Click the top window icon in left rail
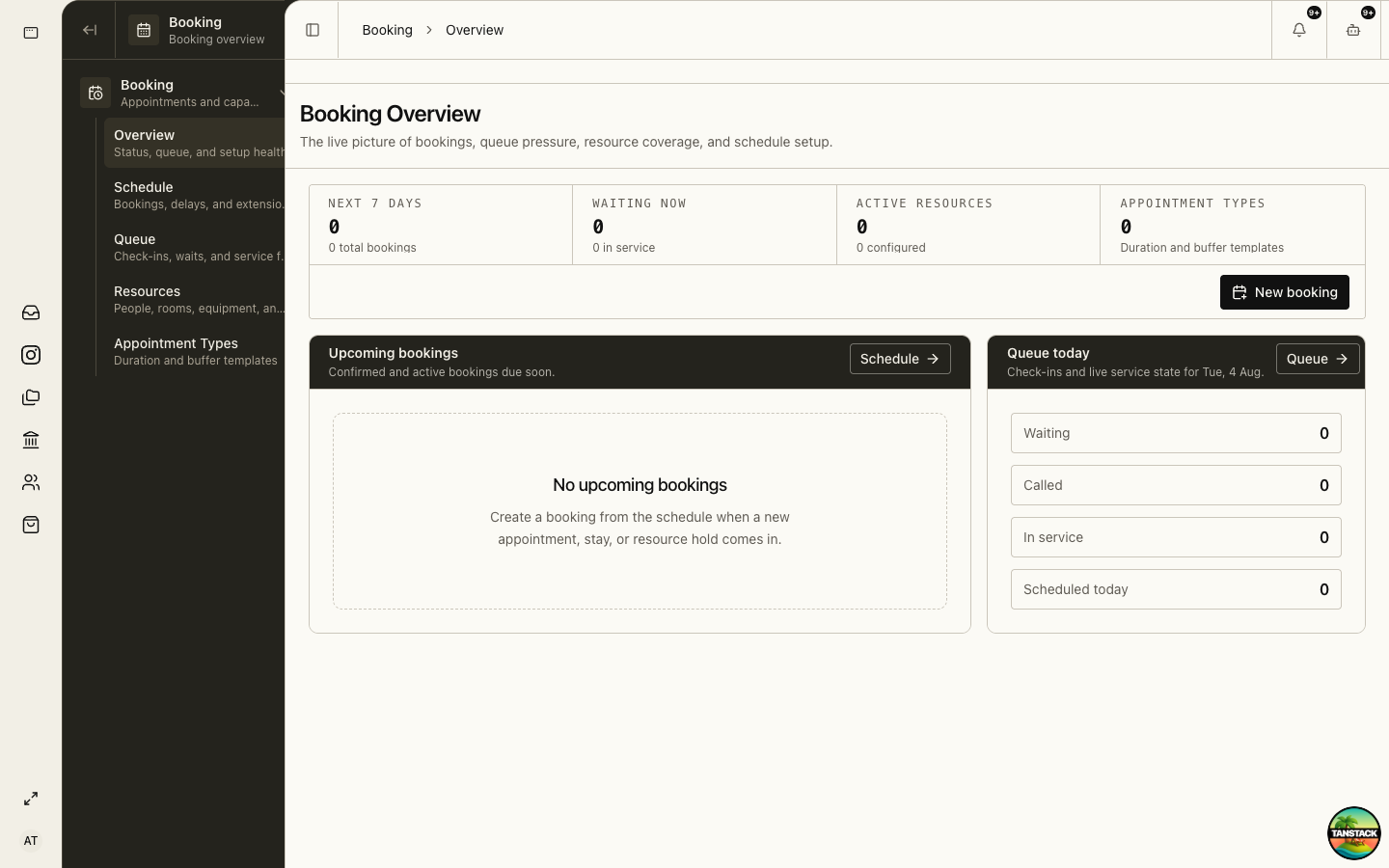The image size is (1389, 868). (31, 33)
